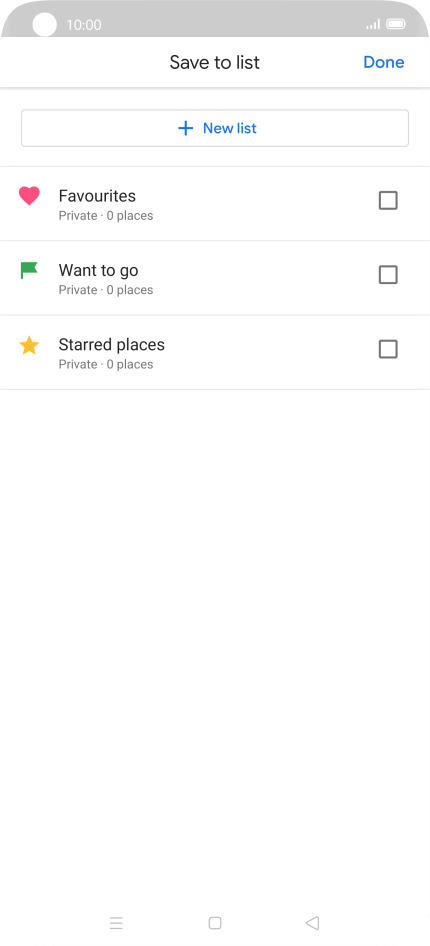Tap the yellow star Starred places icon
This screenshot has height=946, width=430.
click(x=29, y=345)
